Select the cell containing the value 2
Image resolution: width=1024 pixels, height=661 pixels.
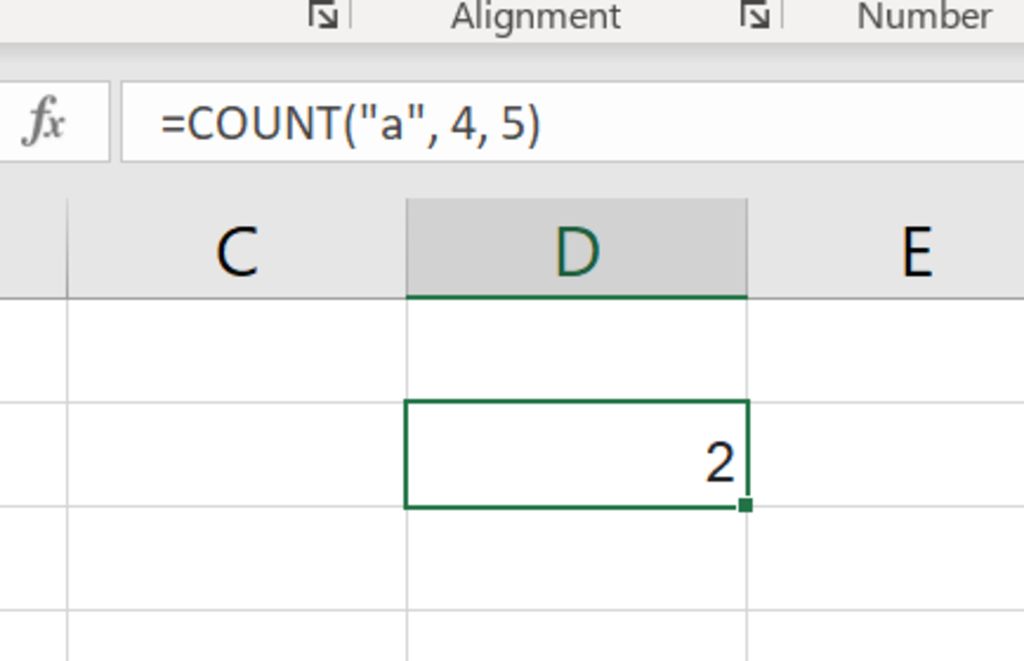(x=577, y=454)
